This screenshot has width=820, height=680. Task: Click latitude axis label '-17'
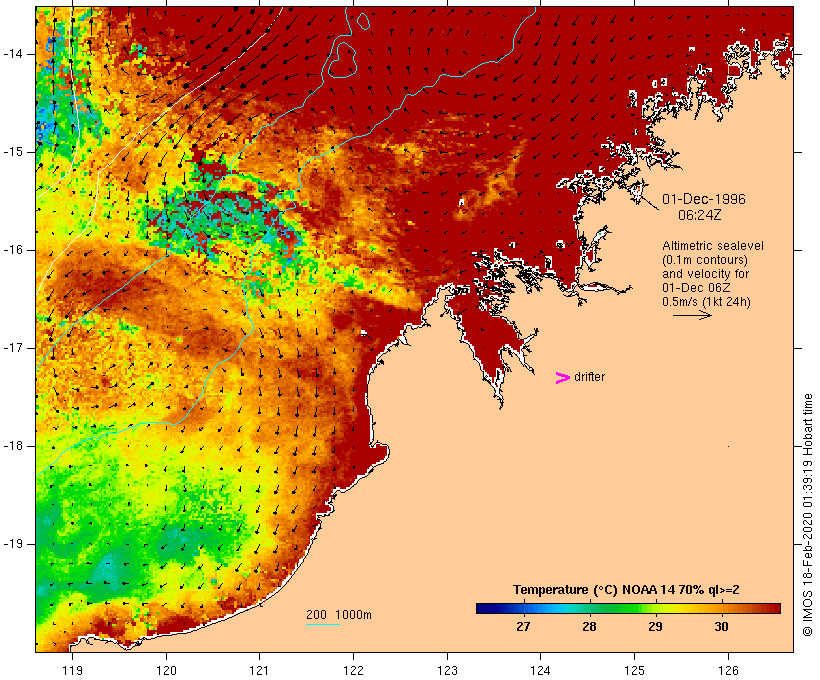[x=12, y=348]
